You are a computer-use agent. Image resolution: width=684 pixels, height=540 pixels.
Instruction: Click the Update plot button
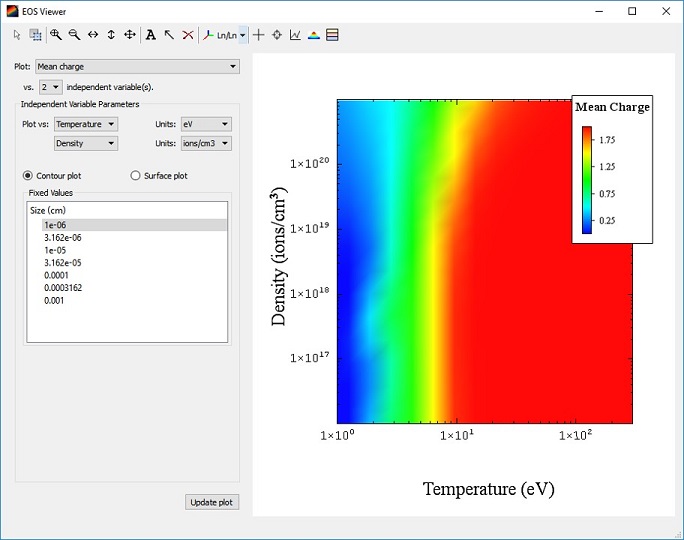212,502
